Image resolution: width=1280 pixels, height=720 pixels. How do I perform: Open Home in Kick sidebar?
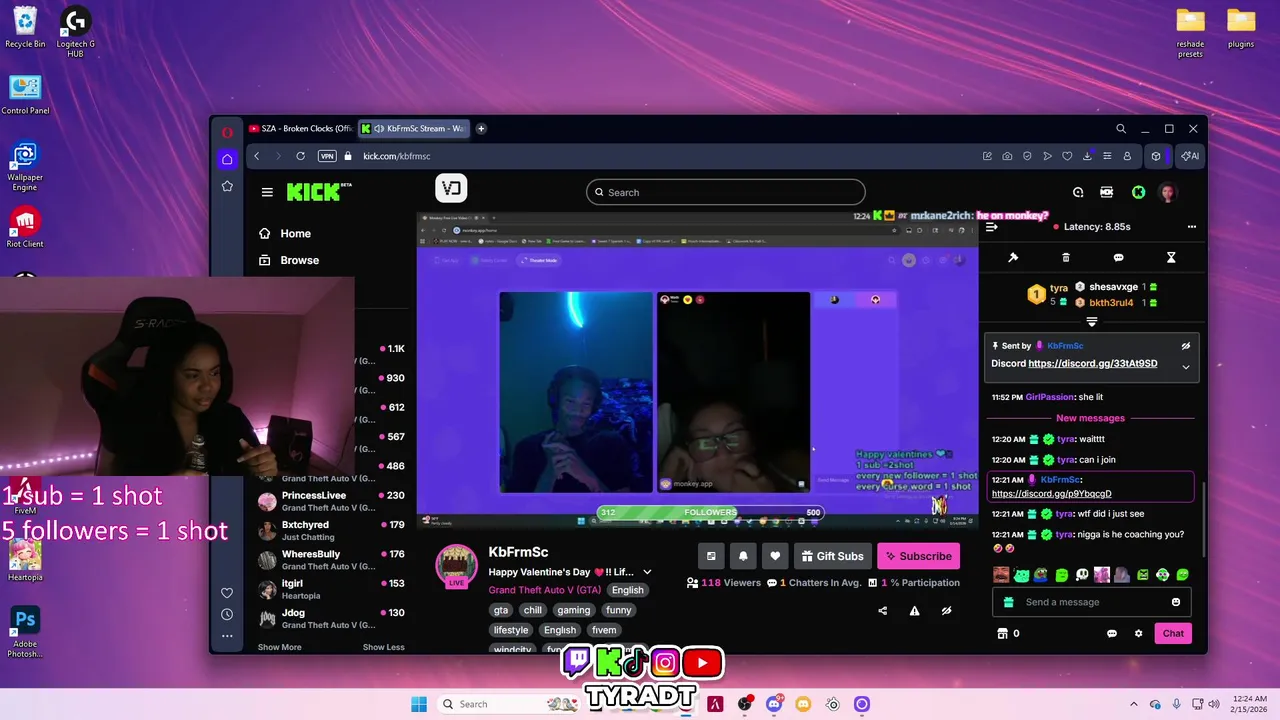285,233
